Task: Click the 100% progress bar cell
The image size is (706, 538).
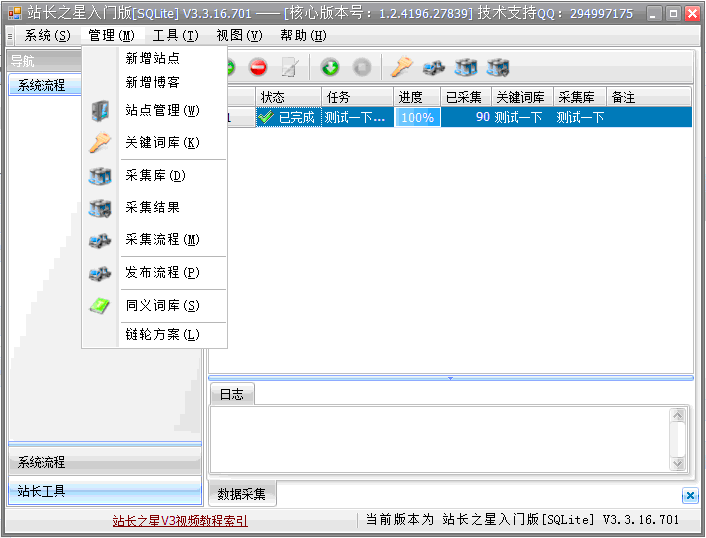Action: point(417,118)
